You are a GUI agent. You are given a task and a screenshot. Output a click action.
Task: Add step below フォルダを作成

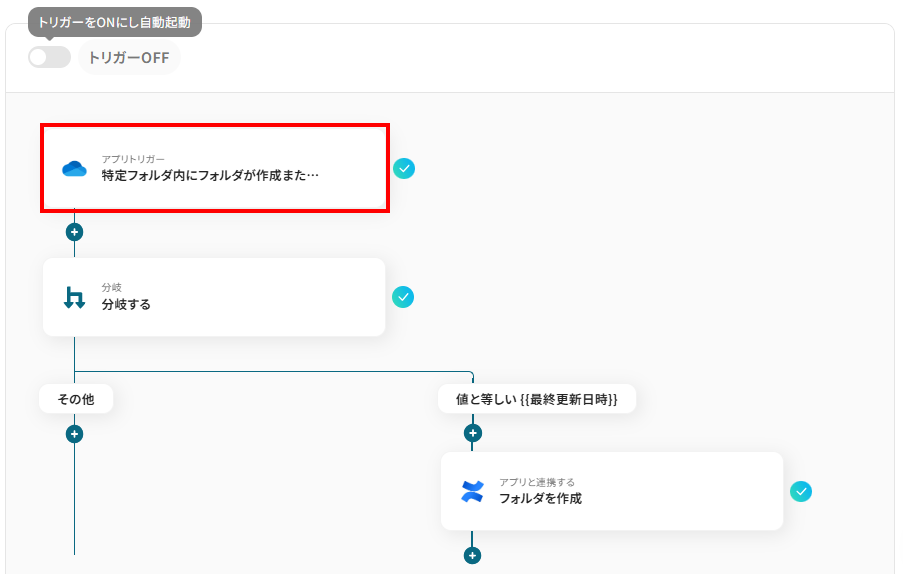472,556
